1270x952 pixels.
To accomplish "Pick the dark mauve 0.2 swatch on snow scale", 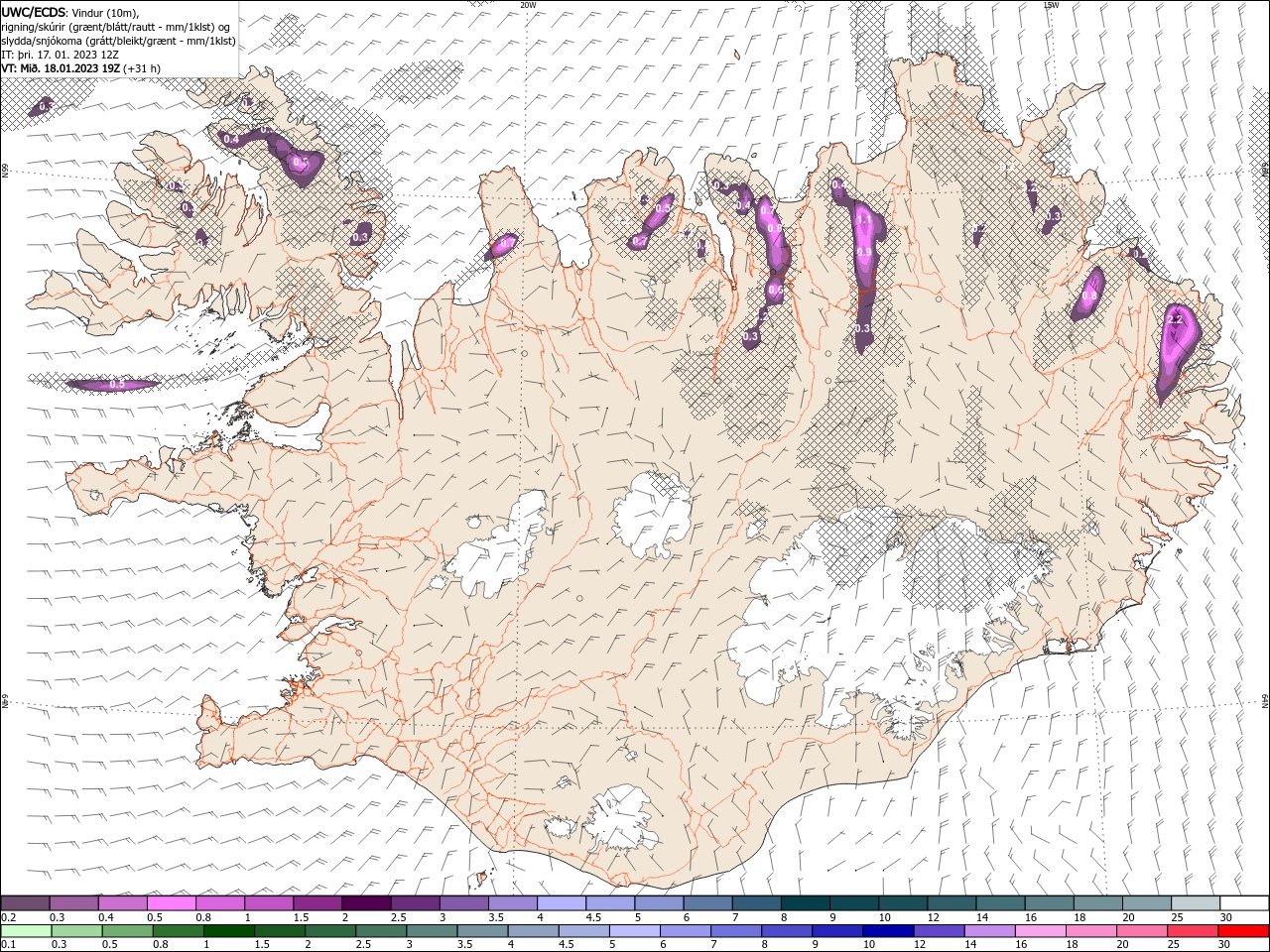I will pyautogui.click(x=25, y=903).
